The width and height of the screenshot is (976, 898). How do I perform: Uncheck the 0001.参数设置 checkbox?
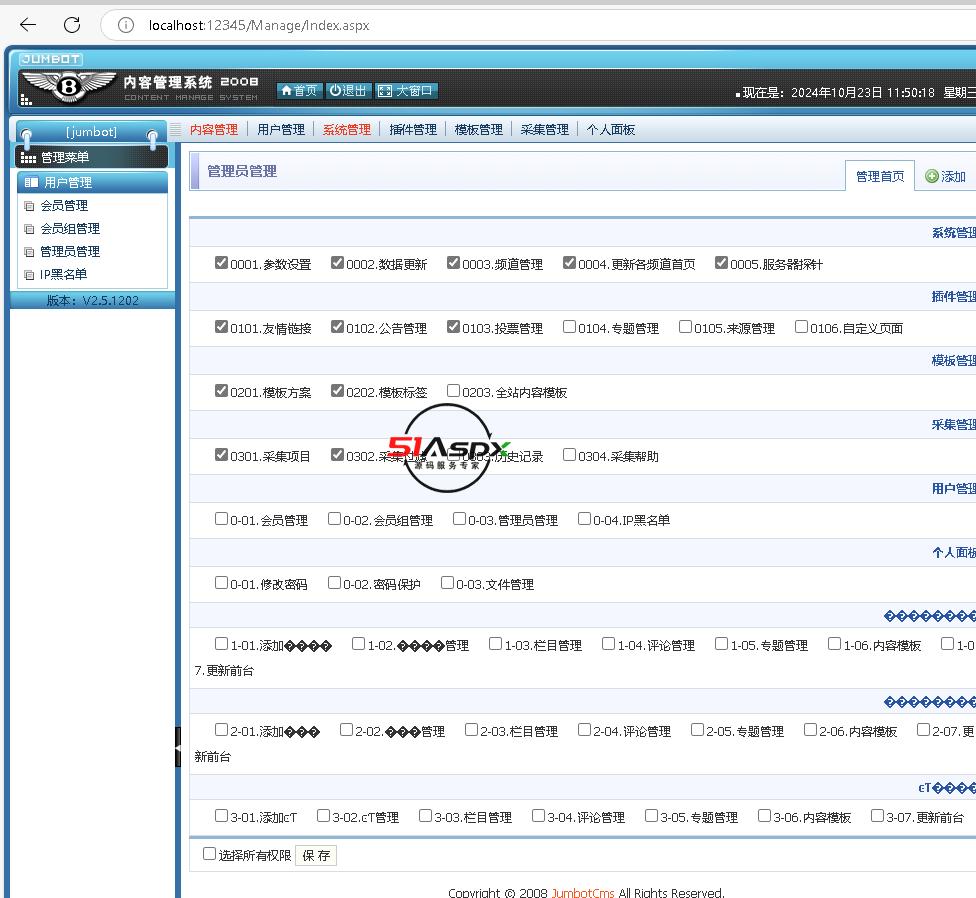[221, 263]
